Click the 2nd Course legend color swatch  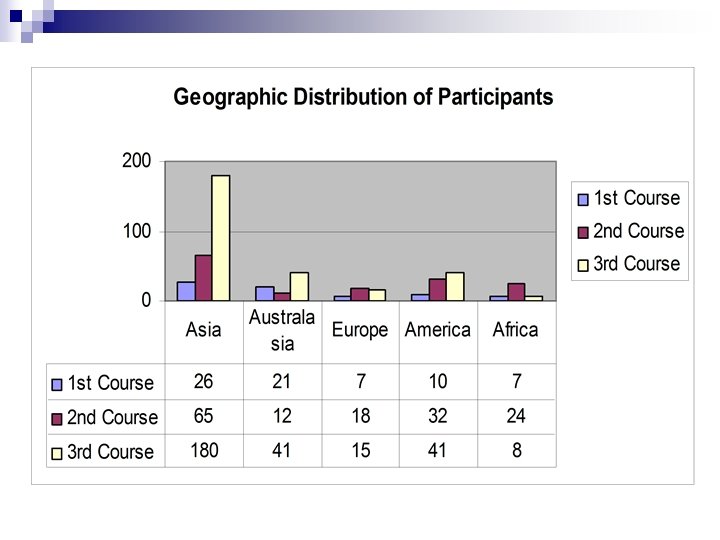click(582, 232)
